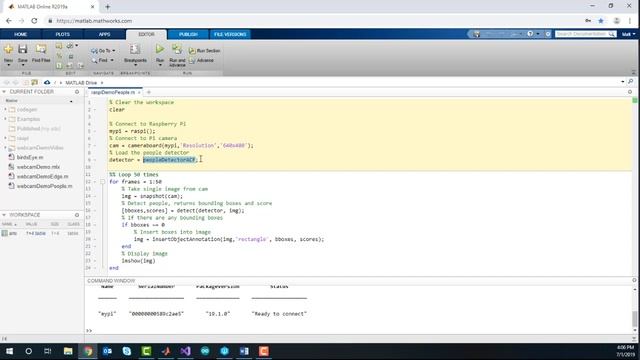Click the command prompt input line

pos(359,331)
